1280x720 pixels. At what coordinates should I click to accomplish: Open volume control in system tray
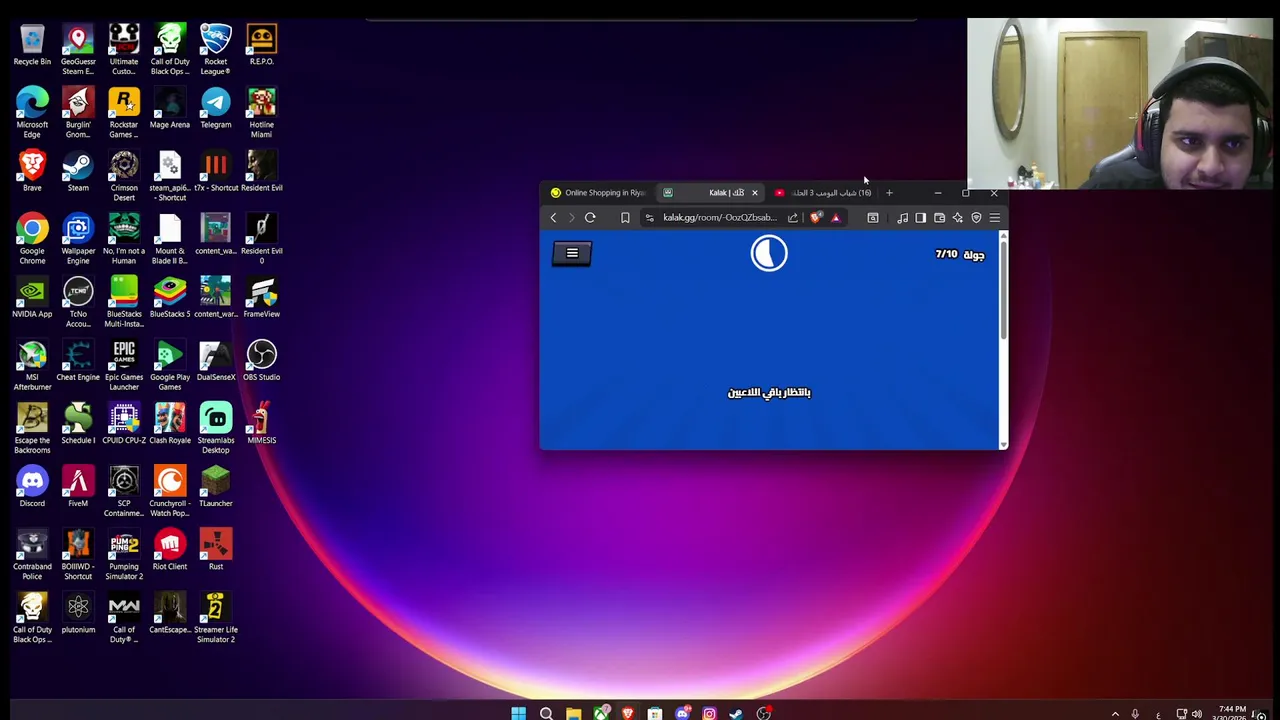1197,714
